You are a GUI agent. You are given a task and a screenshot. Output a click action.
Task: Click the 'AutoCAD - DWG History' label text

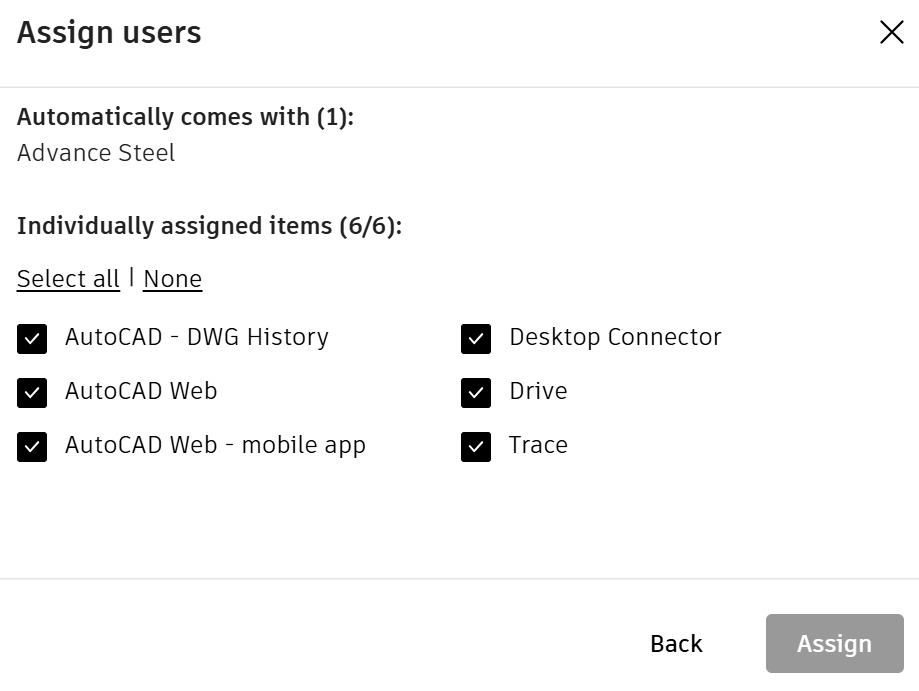(196, 337)
